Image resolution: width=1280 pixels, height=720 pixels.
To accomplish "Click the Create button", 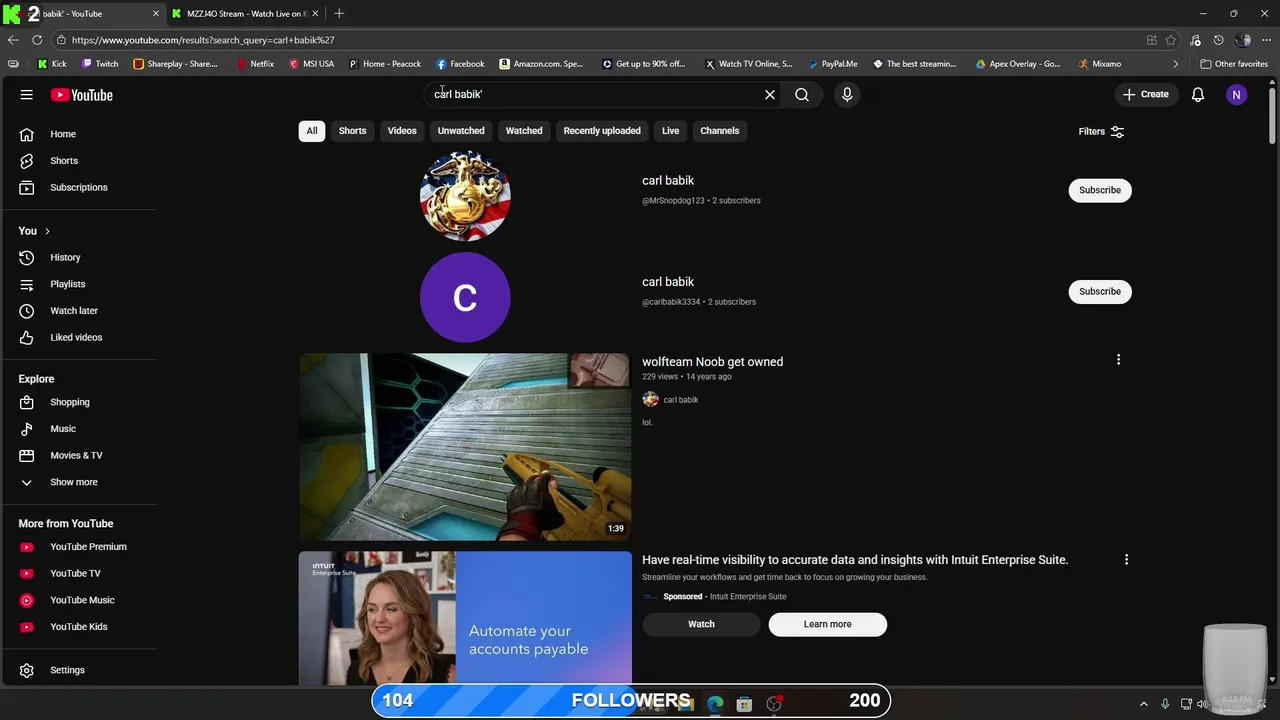I will coord(1145,95).
